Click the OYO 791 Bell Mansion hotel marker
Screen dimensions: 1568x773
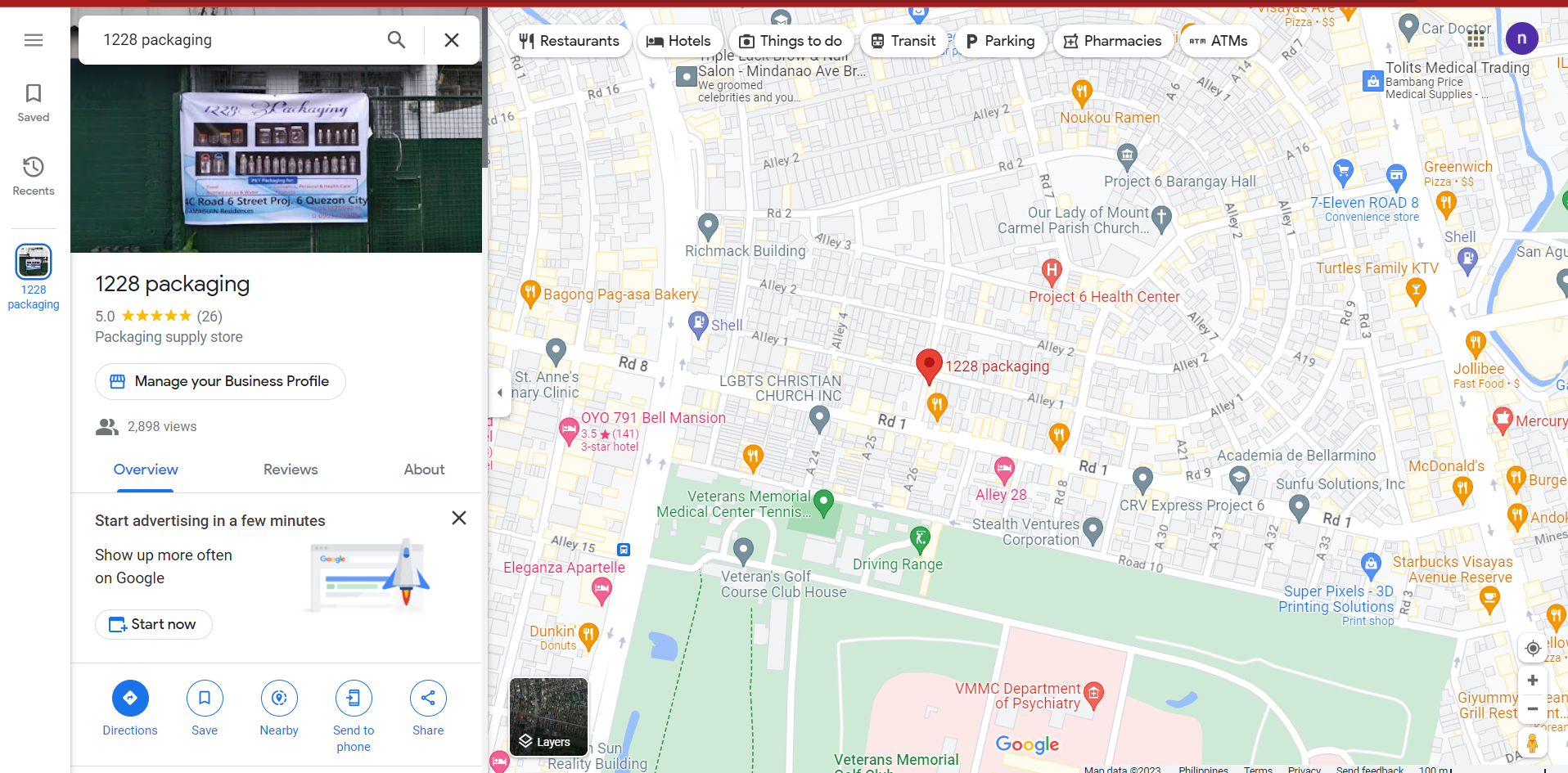coord(569,430)
